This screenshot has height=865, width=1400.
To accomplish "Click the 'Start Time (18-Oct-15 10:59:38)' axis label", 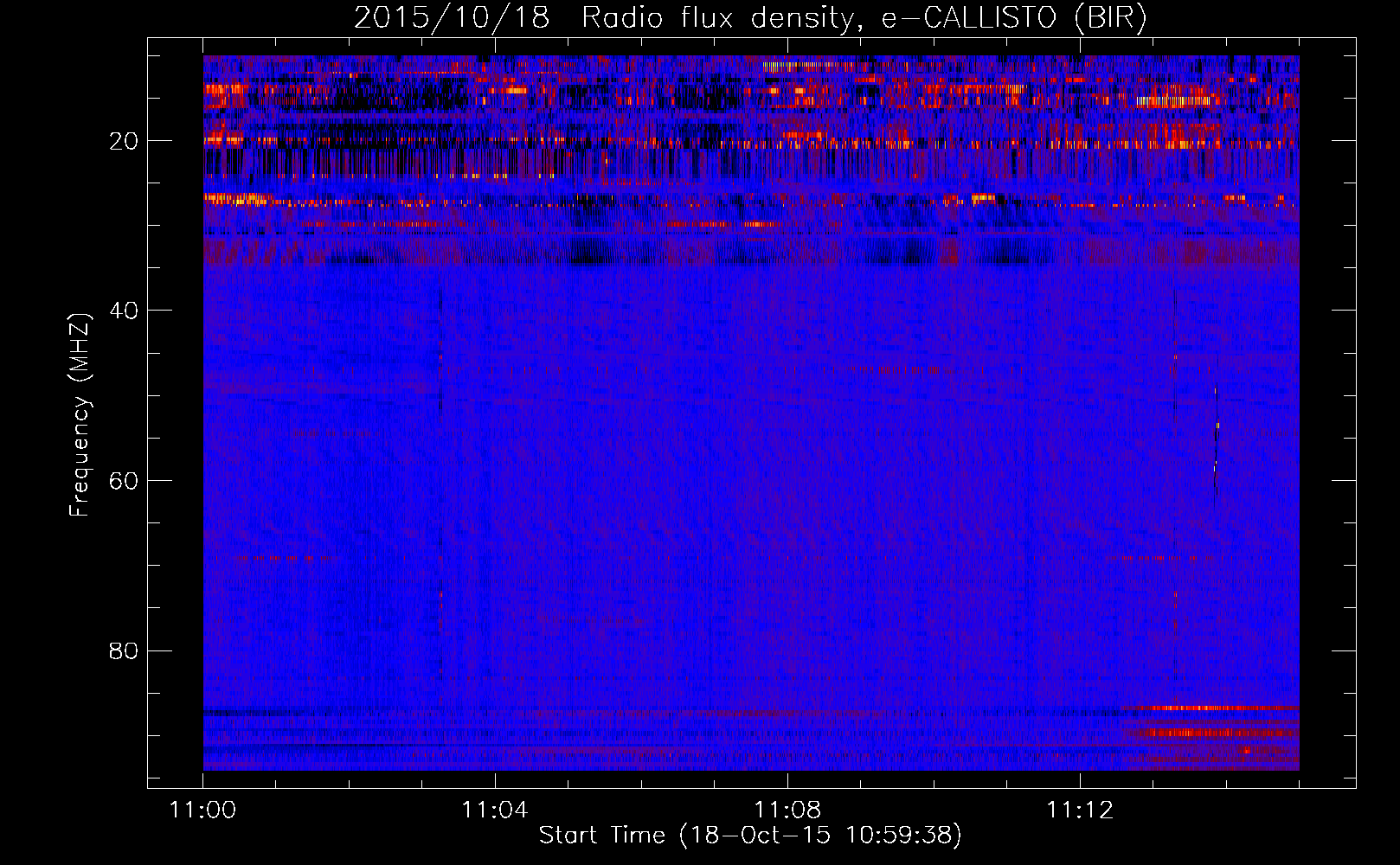I will [x=750, y=836].
